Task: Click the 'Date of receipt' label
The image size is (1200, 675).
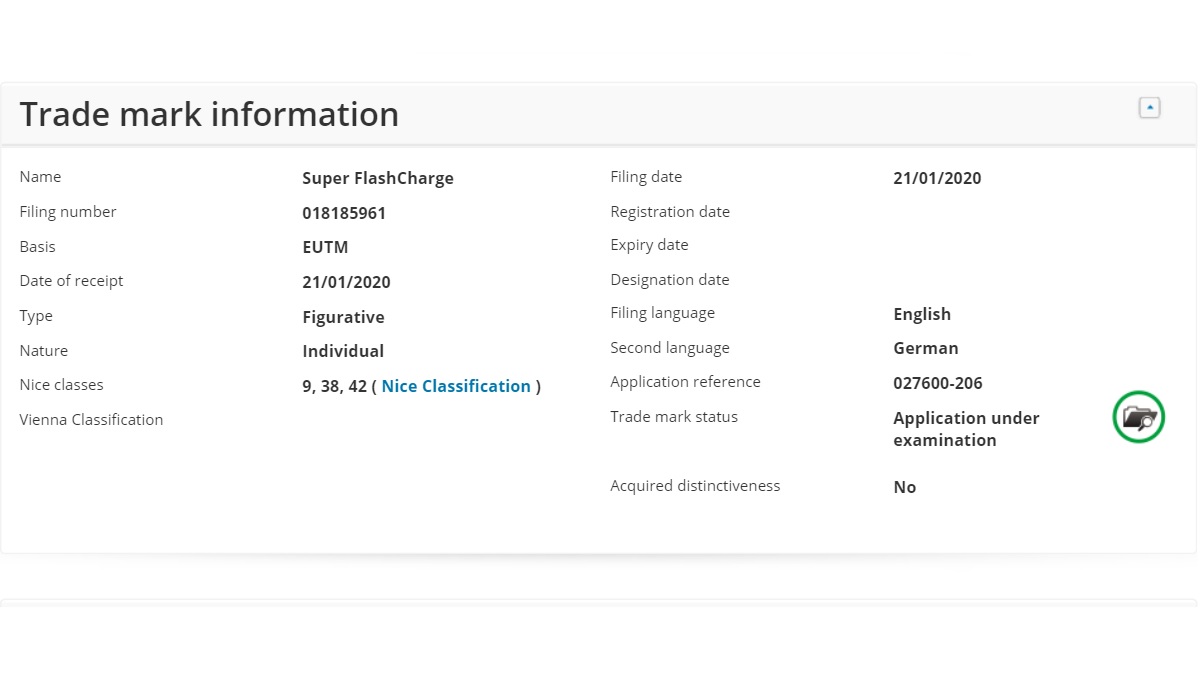Action: click(x=71, y=281)
